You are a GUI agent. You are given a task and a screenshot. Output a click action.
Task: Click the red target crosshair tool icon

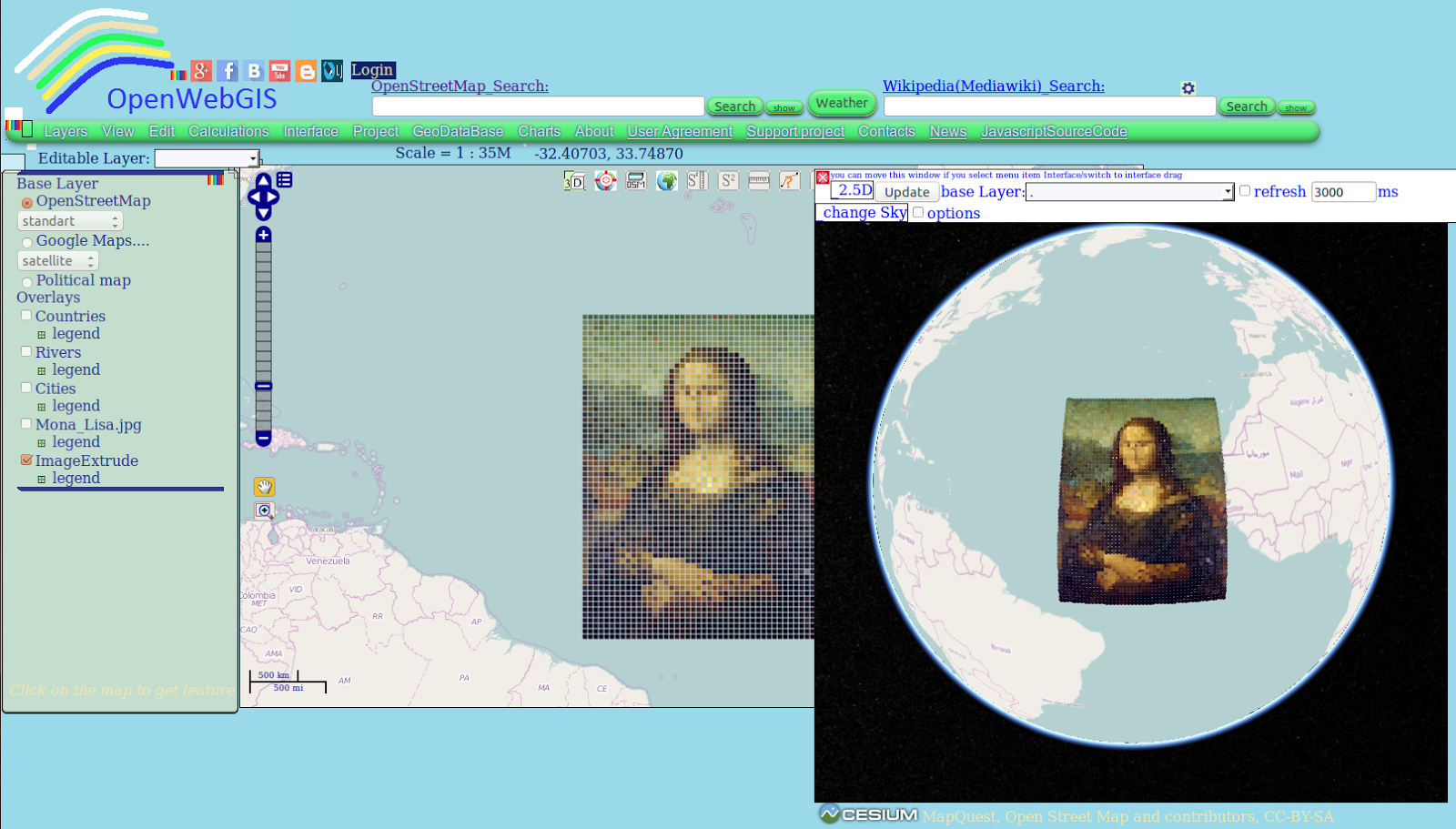point(605,181)
